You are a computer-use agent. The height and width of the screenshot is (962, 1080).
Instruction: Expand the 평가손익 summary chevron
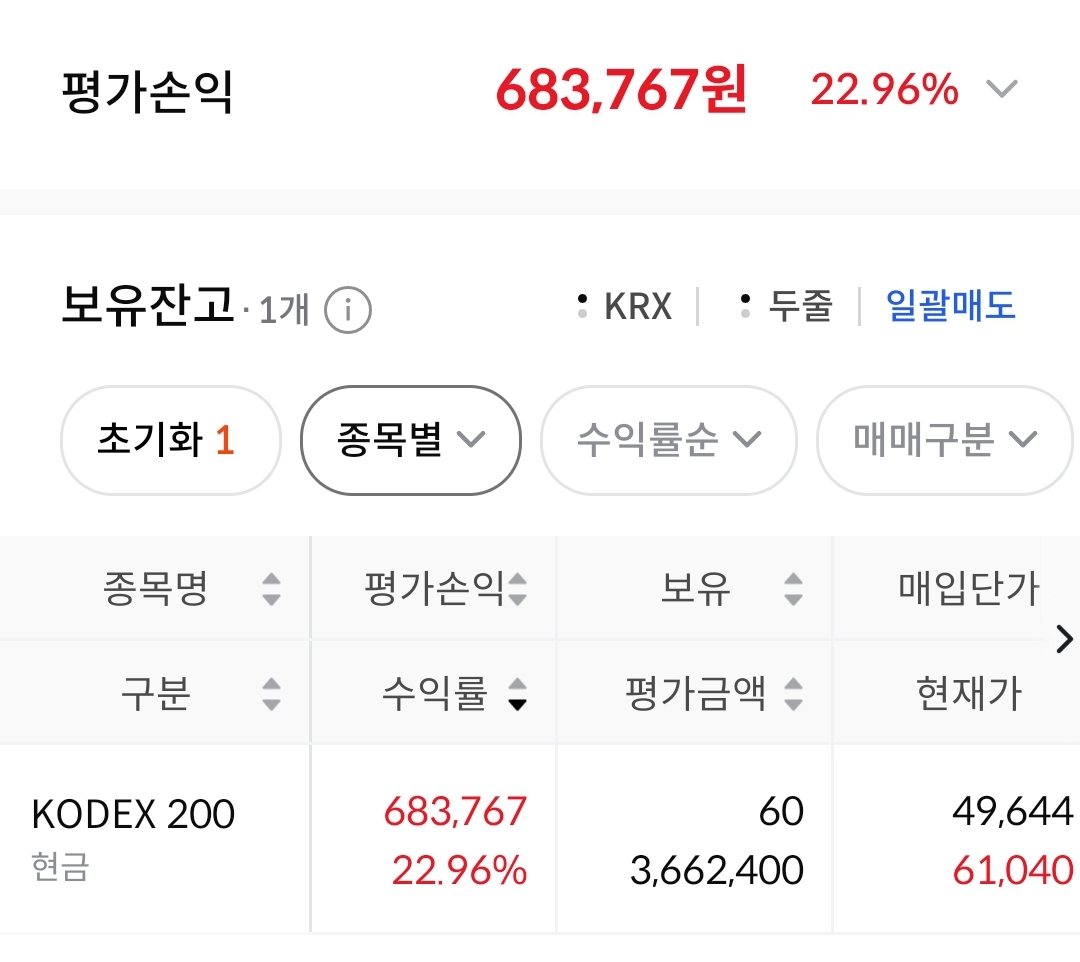(x=1001, y=90)
